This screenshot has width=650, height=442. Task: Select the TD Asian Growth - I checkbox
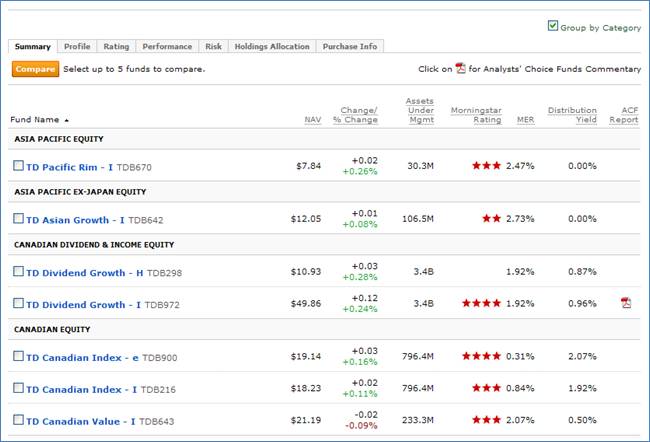pos(18,218)
